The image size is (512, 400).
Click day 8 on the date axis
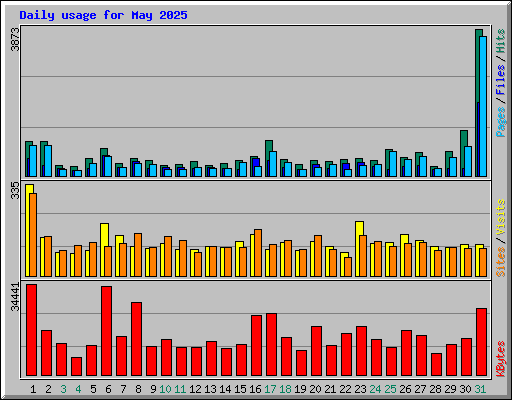coord(138,389)
